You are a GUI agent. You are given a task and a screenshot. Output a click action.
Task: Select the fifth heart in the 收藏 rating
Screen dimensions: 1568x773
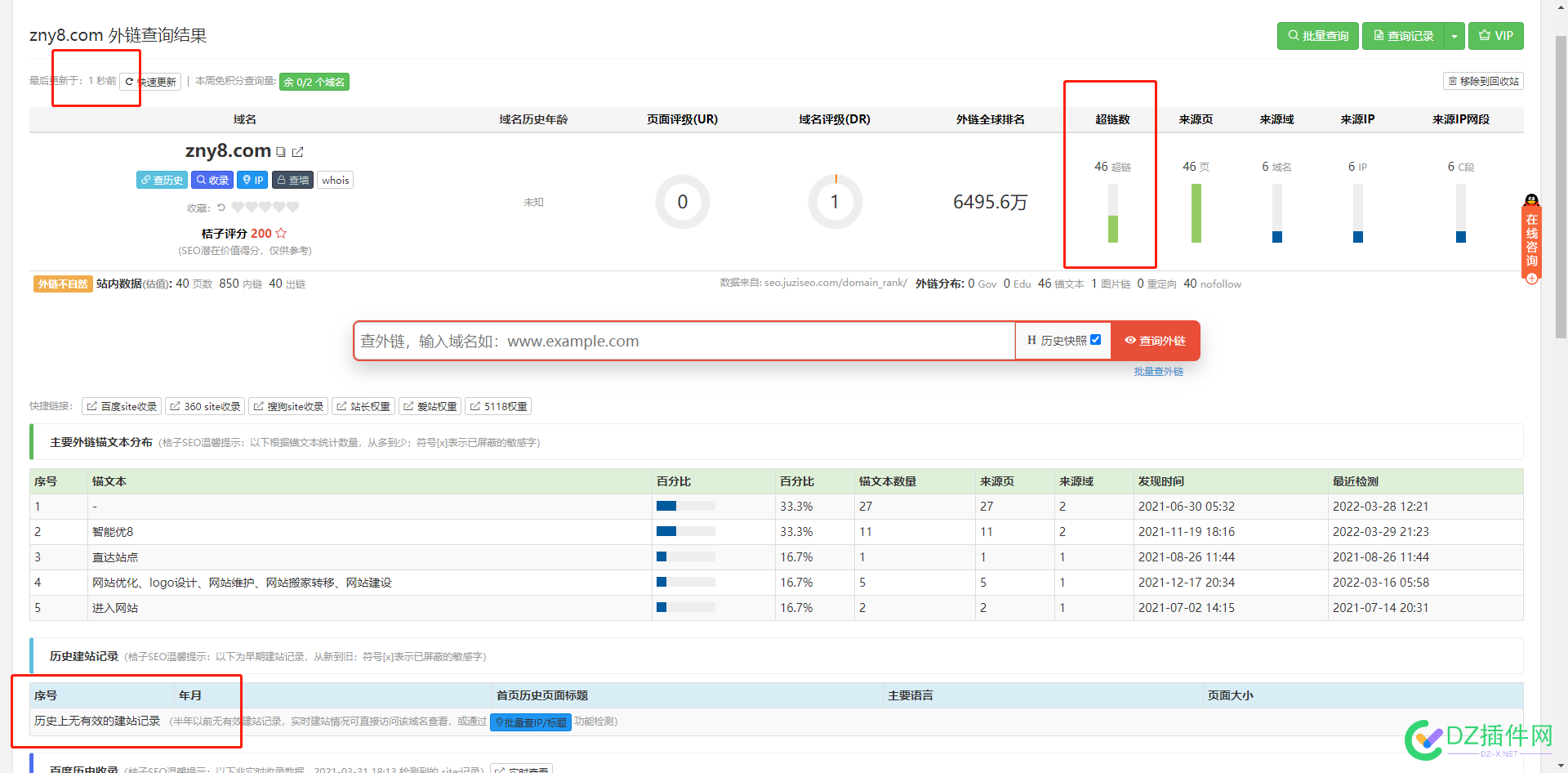pos(293,208)
